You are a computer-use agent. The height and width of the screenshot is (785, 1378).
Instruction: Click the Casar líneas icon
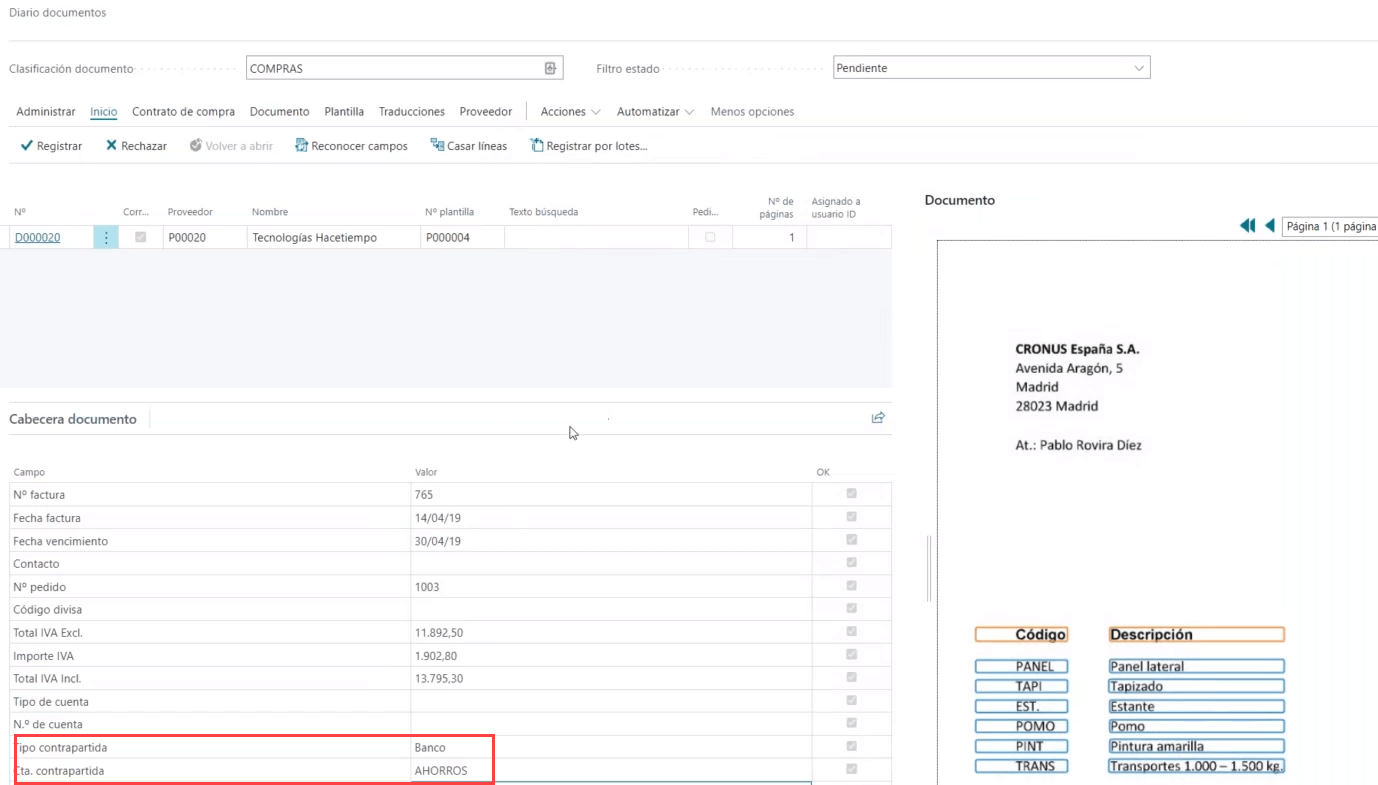(x=437, y=146)
